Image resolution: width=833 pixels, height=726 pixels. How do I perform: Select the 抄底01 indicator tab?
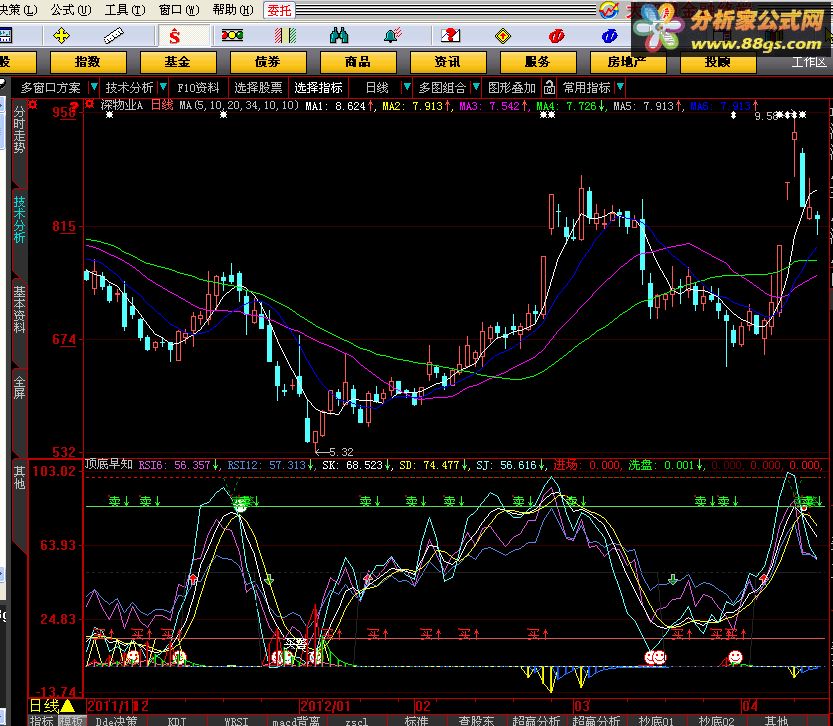[656, 721]
